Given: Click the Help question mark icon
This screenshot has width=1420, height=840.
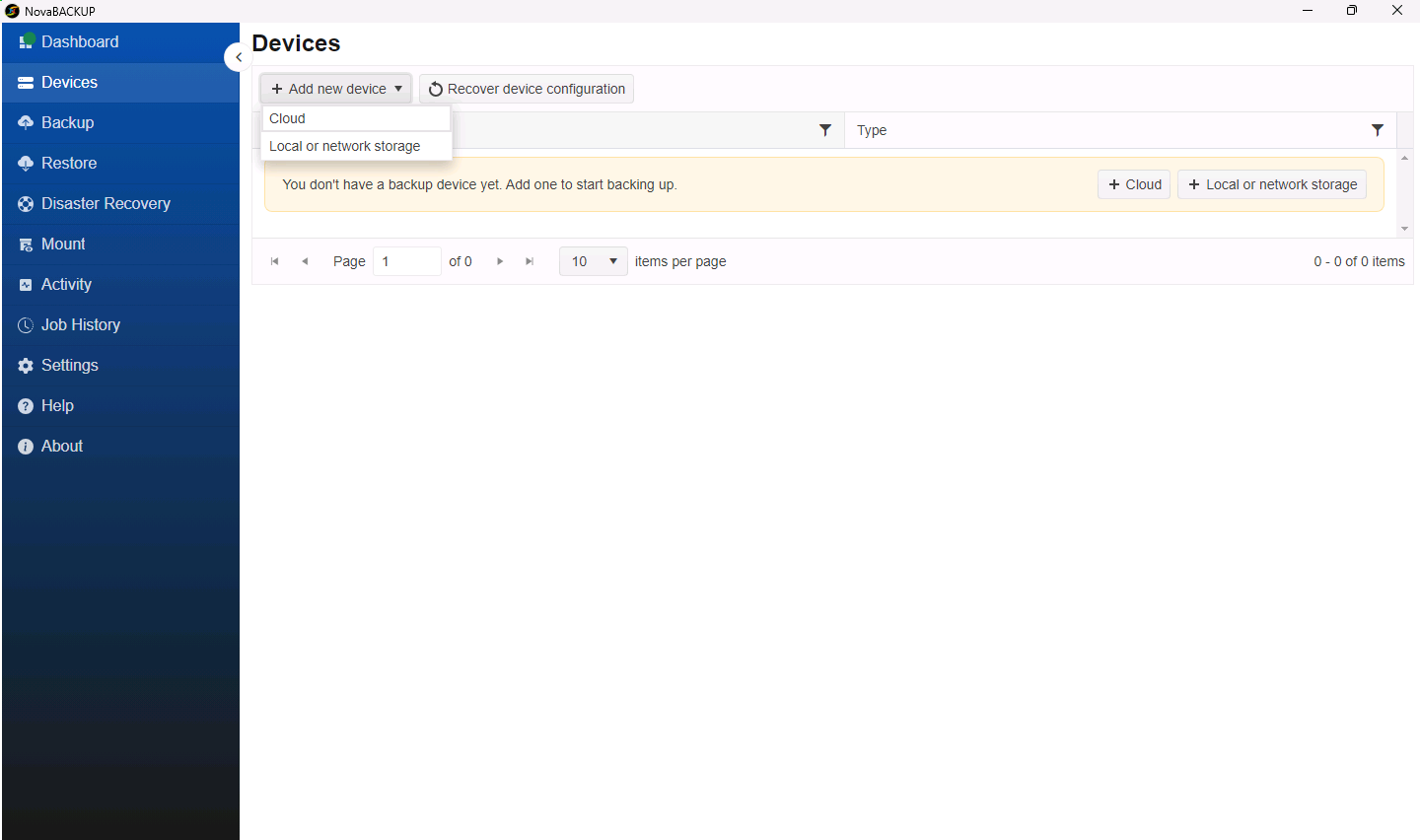Looking at the screenshot, I should coord(26,406).
